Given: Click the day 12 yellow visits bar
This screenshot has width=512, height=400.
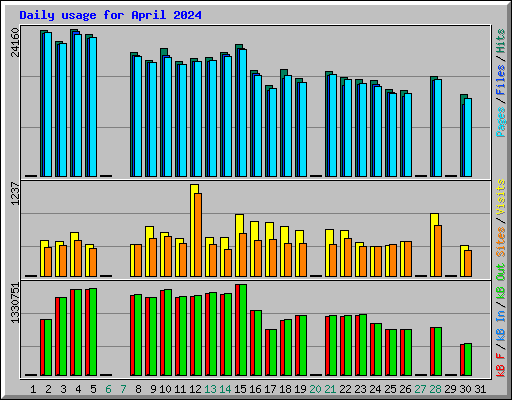Looking at the screenshot, I should (192, 230).
